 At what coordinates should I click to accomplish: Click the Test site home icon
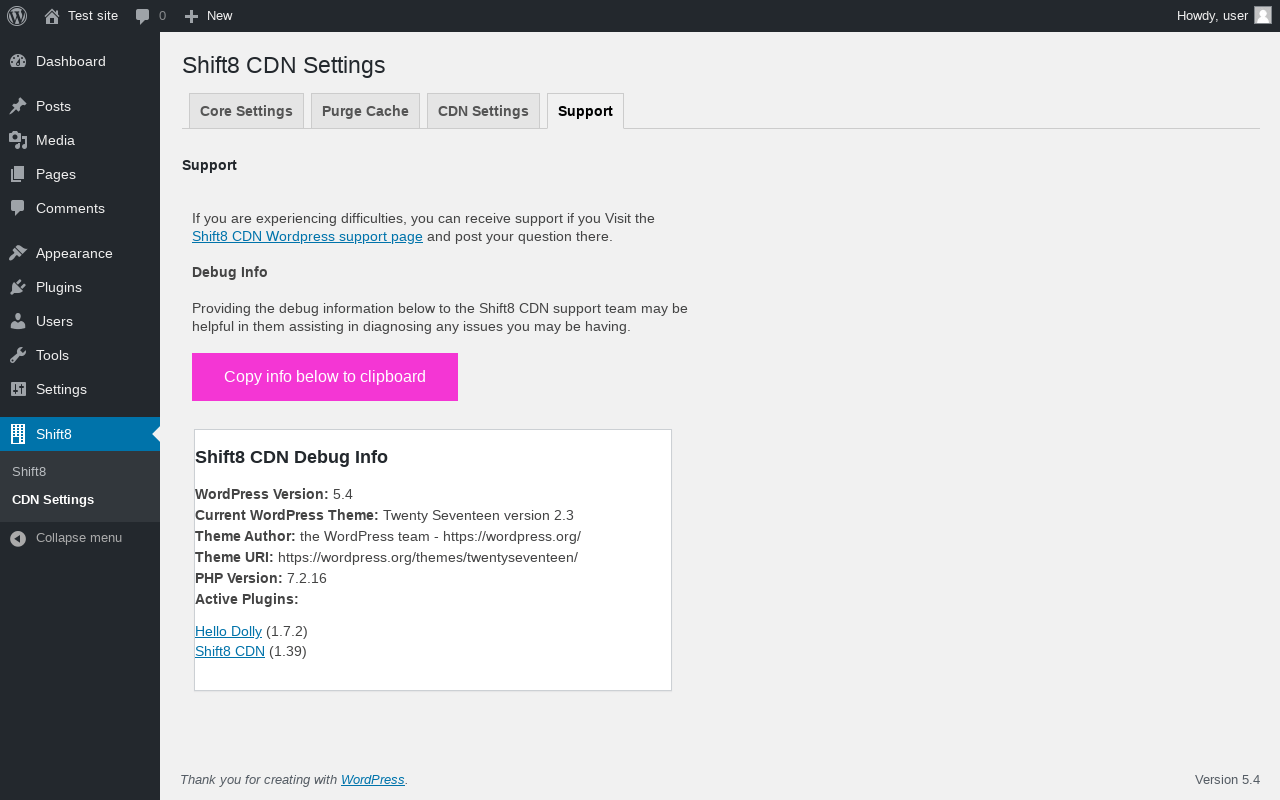pyautogui.click(x=52, y=16)
